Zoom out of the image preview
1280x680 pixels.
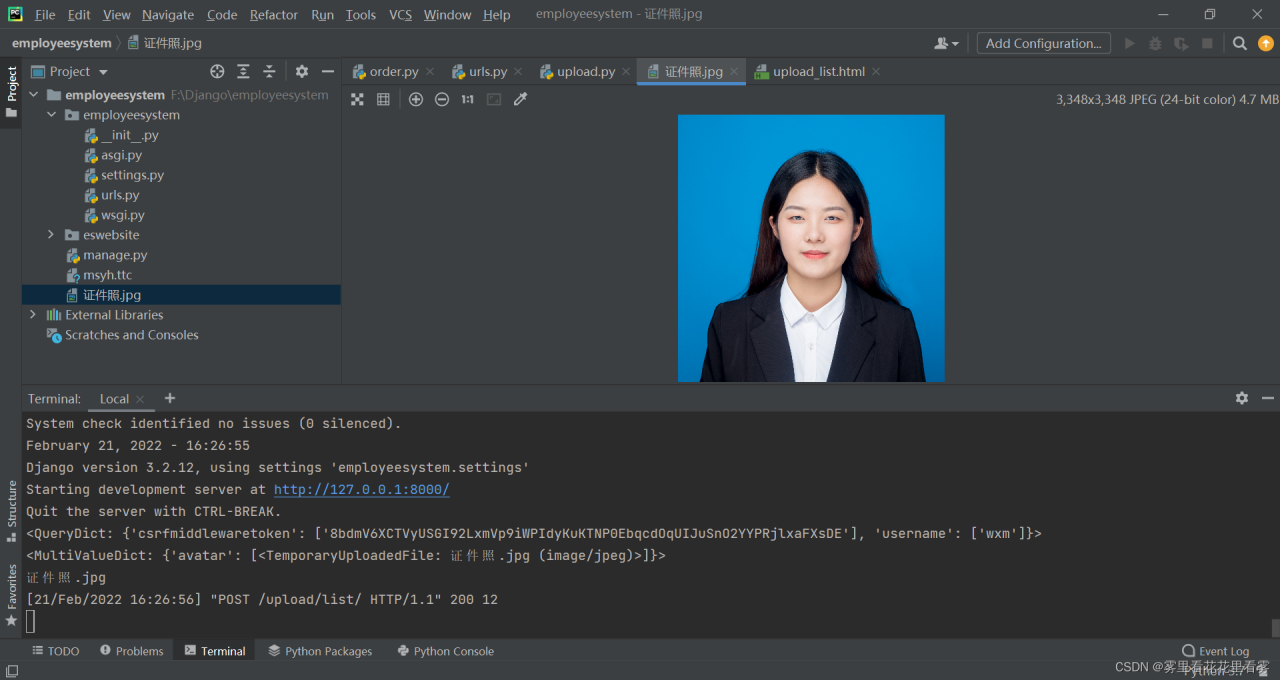pos(442,99)
